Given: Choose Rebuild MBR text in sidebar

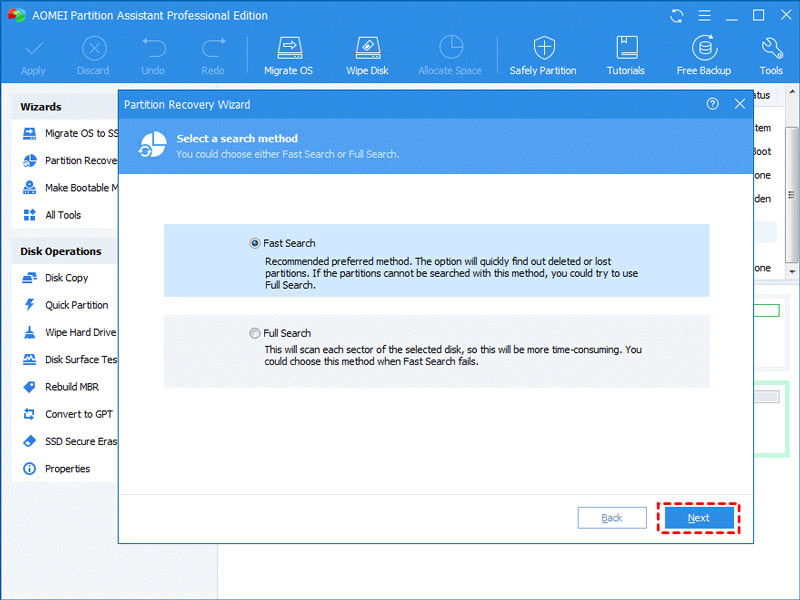Looking at the screenshot, I should pos(72,387).
